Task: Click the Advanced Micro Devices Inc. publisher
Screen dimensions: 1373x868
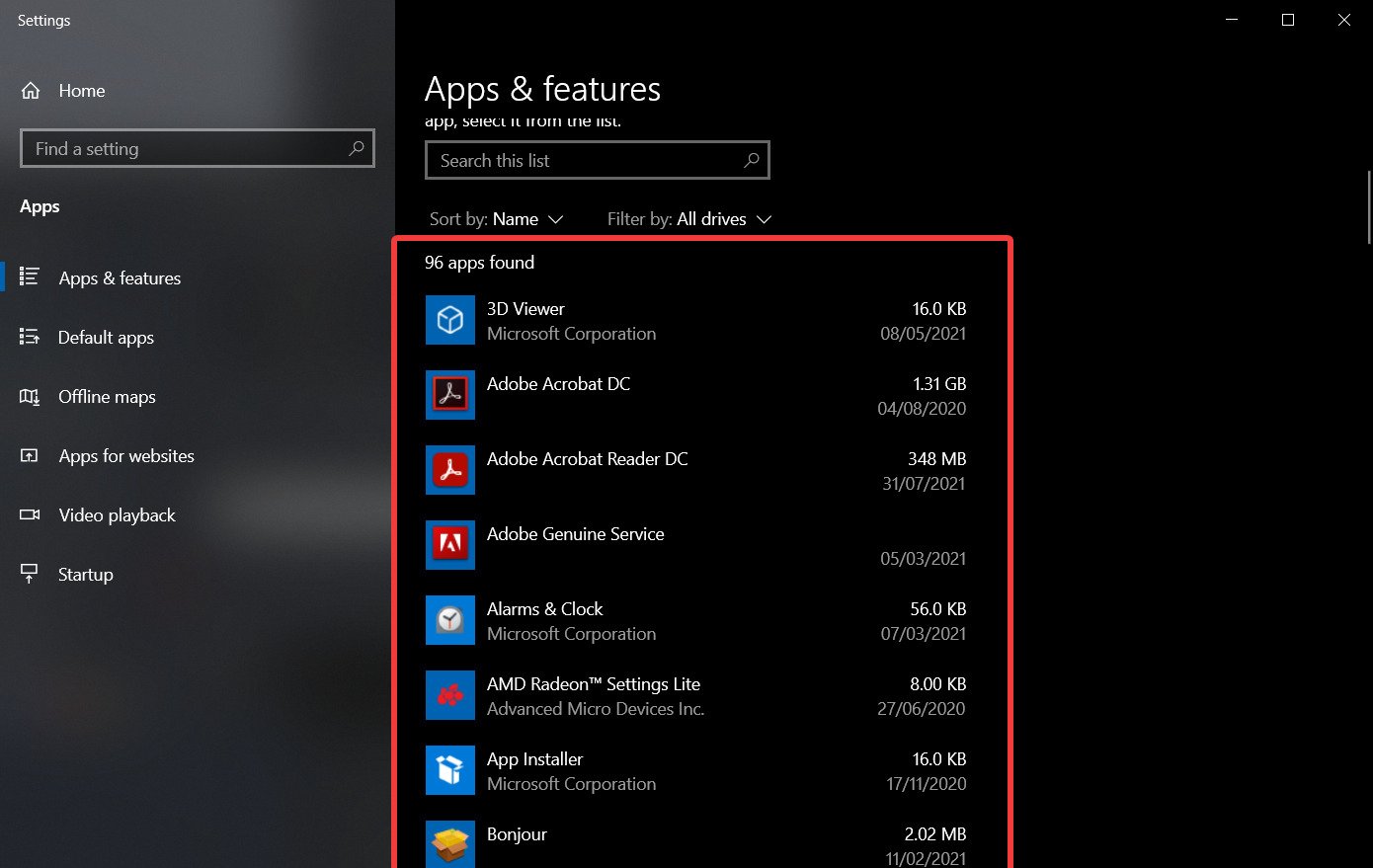Action: (x=596, y=709)
